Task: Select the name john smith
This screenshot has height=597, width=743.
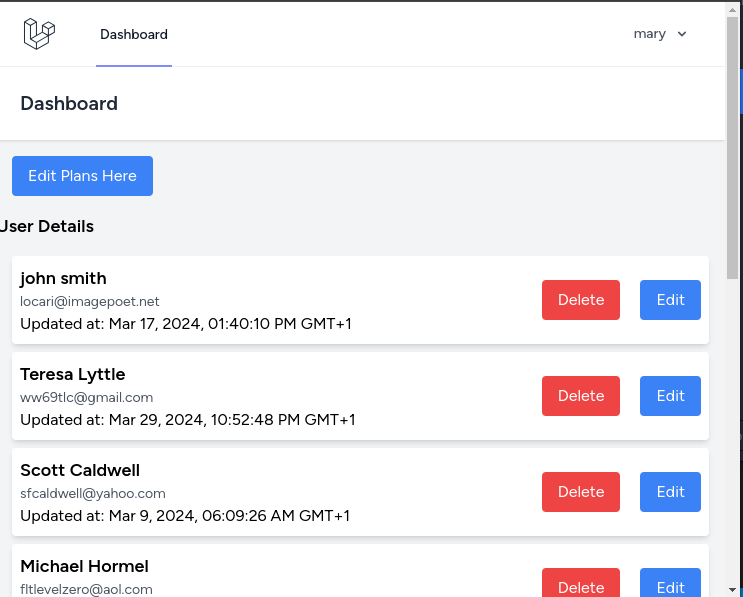Action: pos(63,279)
